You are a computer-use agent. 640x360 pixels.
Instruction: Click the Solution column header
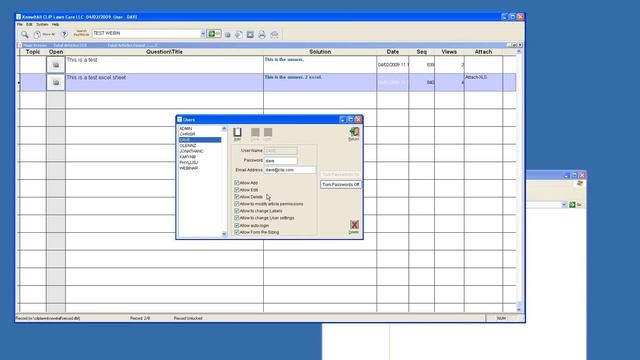click(x=320, y=52)
